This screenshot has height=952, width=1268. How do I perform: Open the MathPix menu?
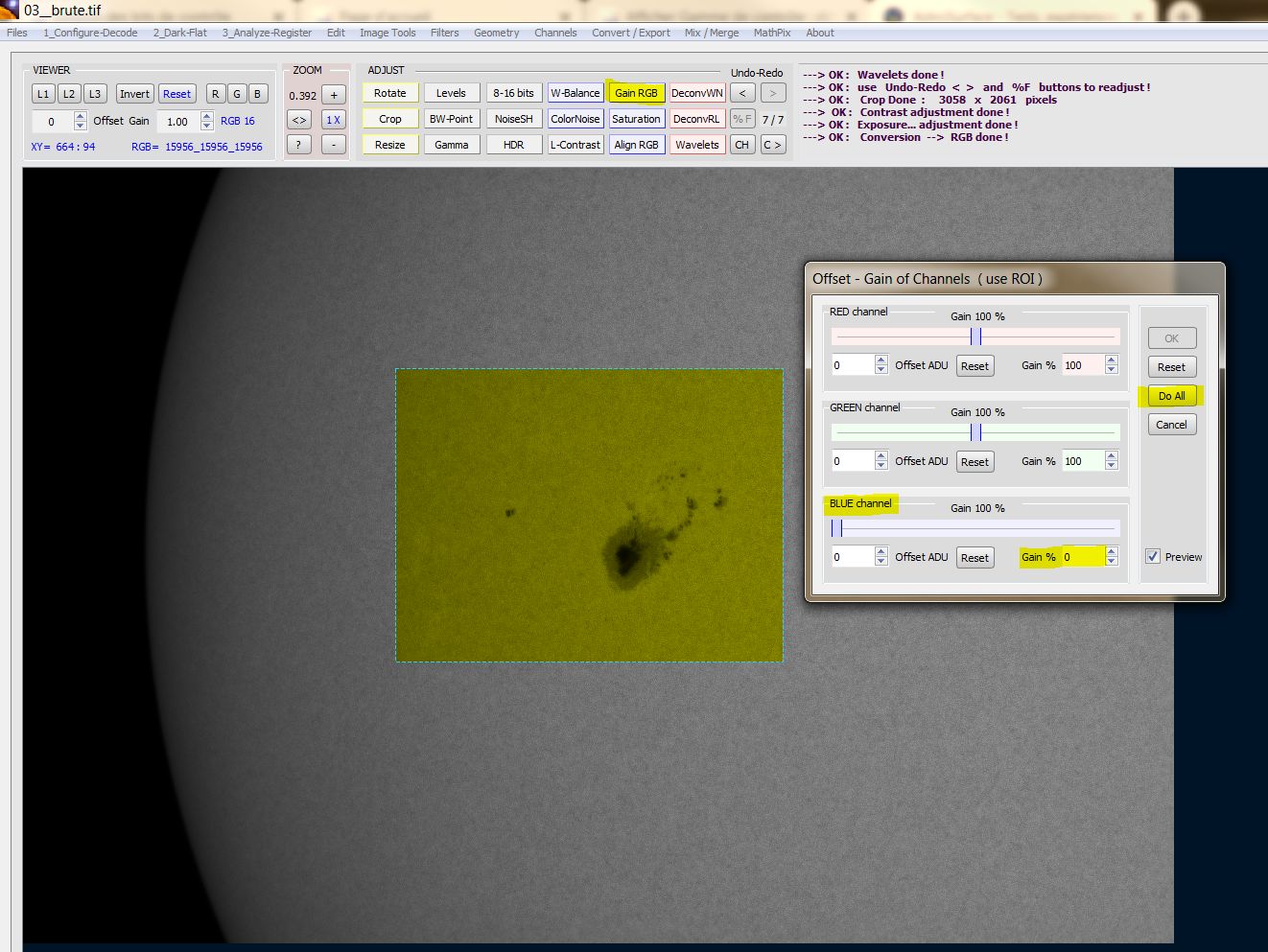(x=772, y=33)
